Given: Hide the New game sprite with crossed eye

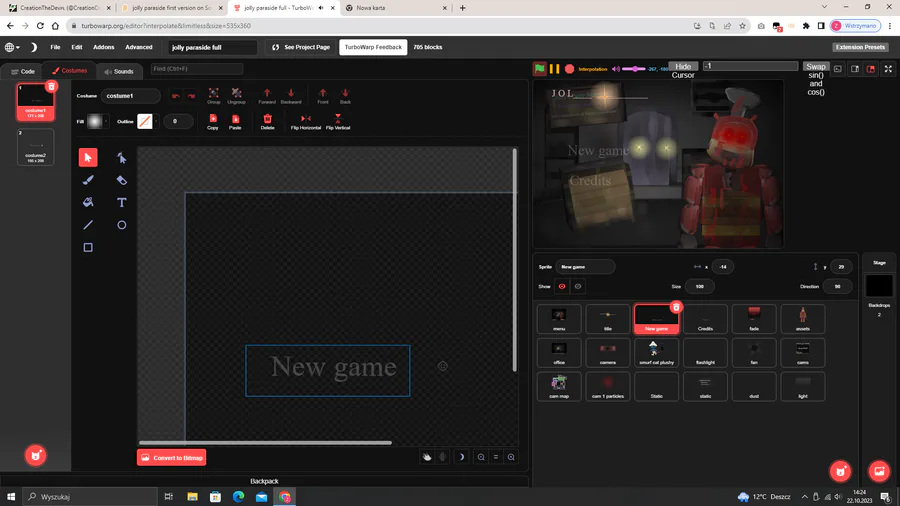Looking at the screenshot, I should pos(578,286).
